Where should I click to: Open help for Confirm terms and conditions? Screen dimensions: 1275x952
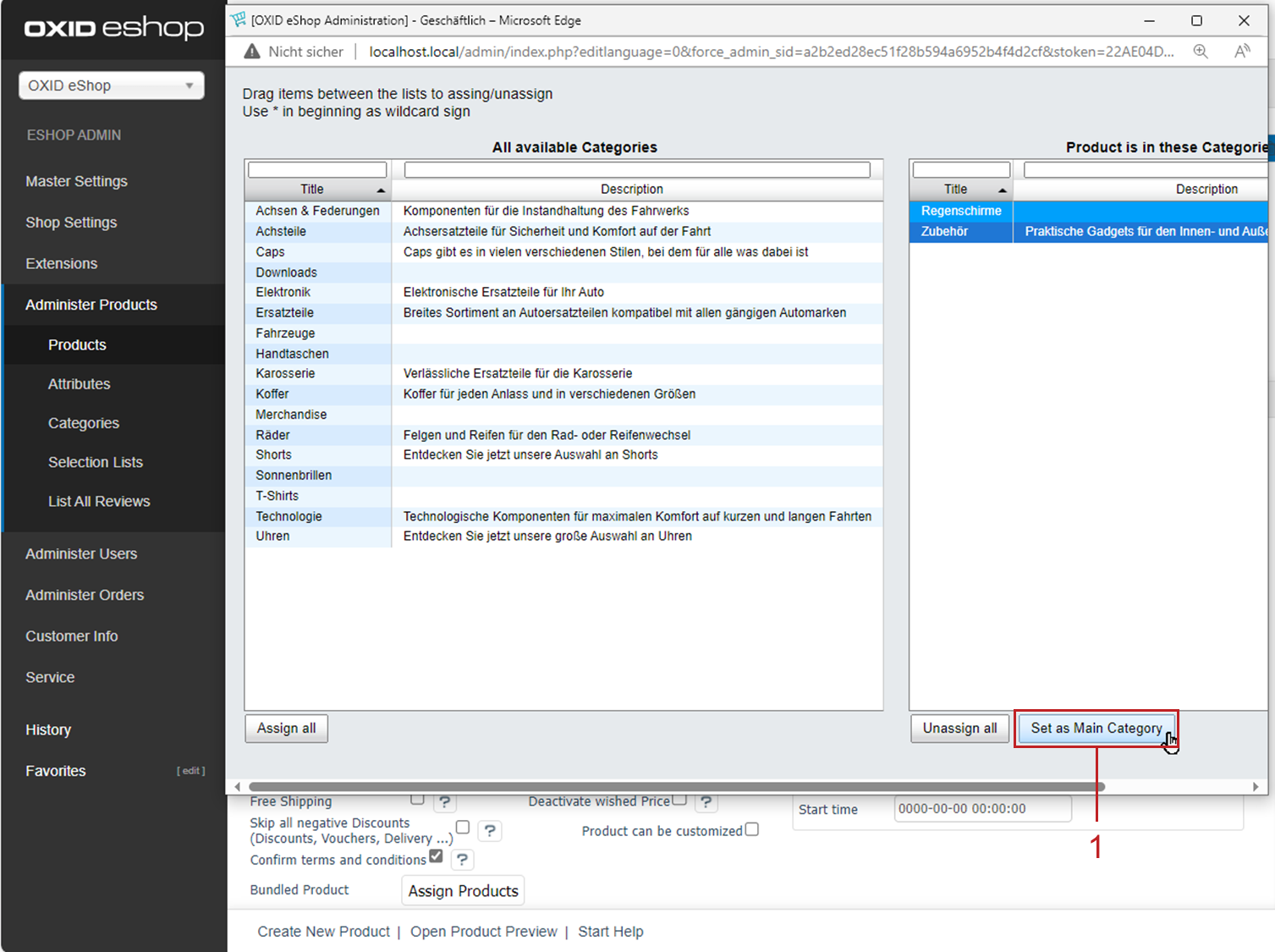462,860
